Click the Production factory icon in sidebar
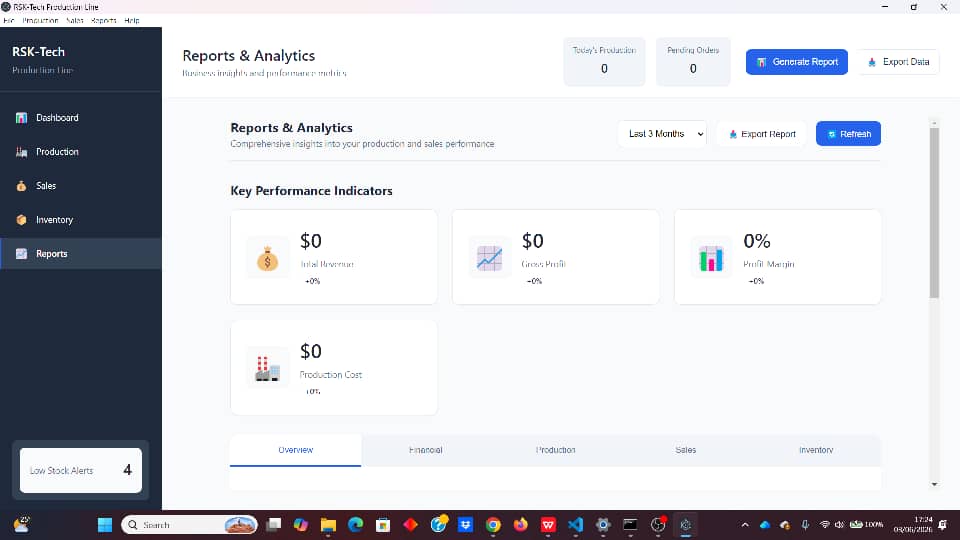Viewport: 960px width, 540px height. point(21,152)
